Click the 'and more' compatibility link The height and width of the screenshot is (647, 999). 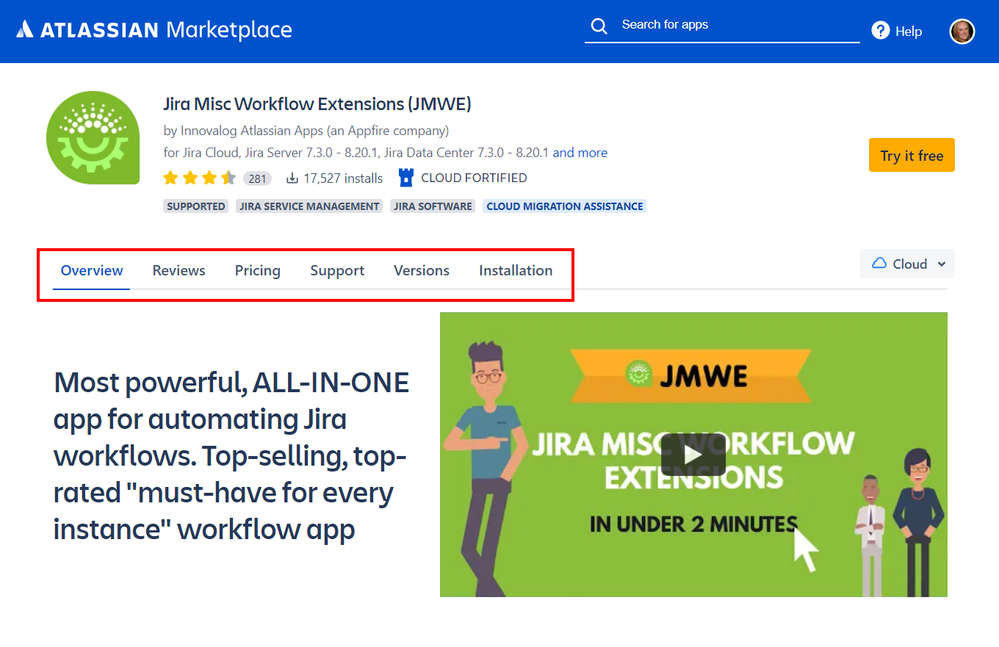[580, 153]
